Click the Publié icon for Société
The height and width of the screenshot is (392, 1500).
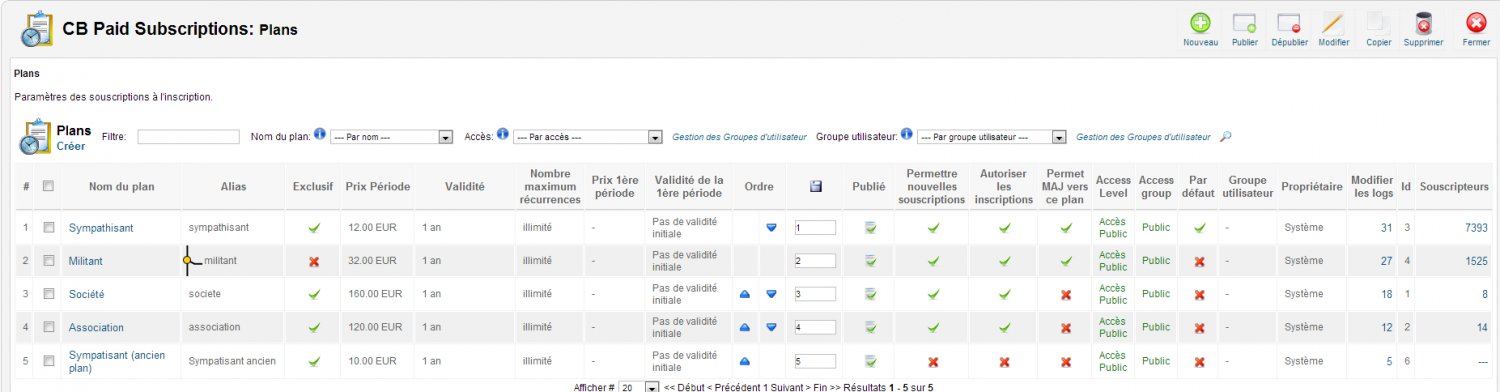tap(871, 295)
